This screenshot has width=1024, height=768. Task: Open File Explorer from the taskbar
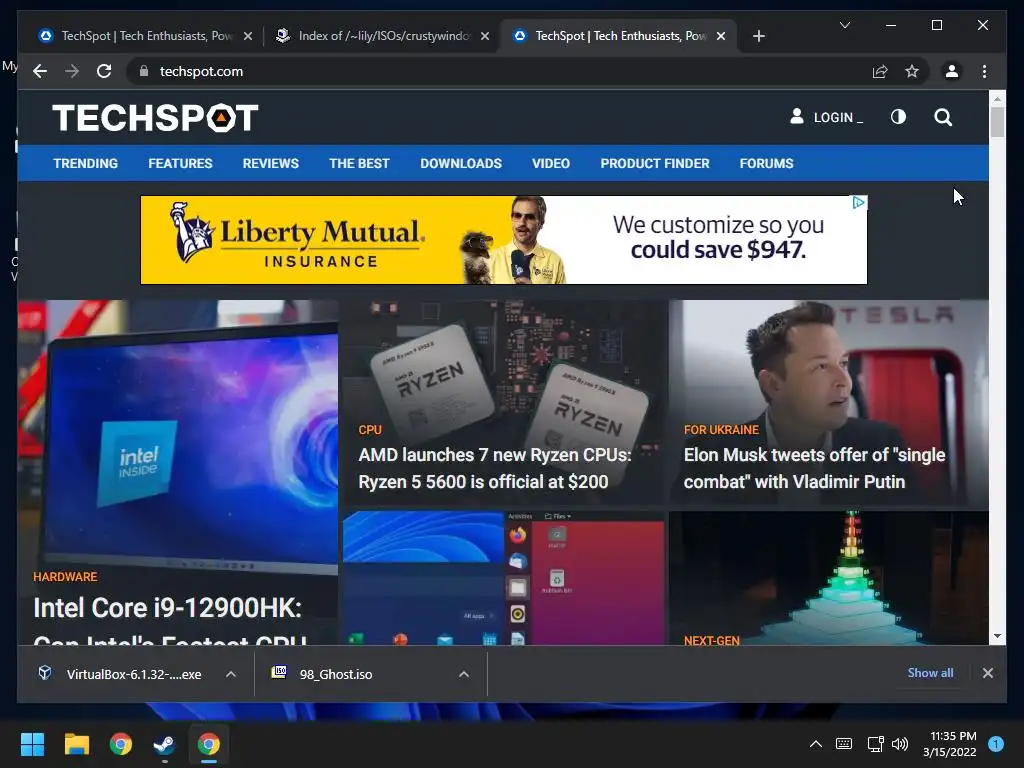(x=76, y=744)
